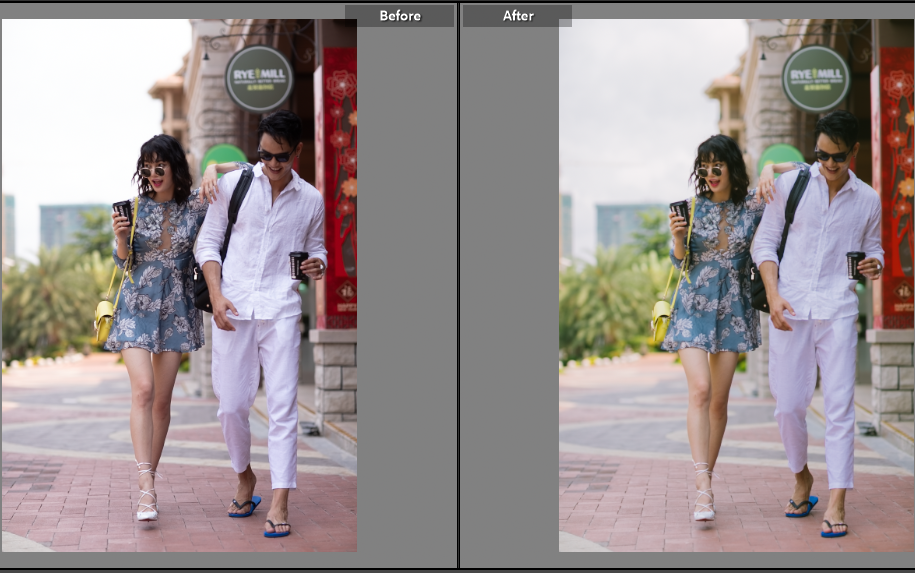Click the After label
The height and width of the screenshot is (573, 915).
point(517,16)
